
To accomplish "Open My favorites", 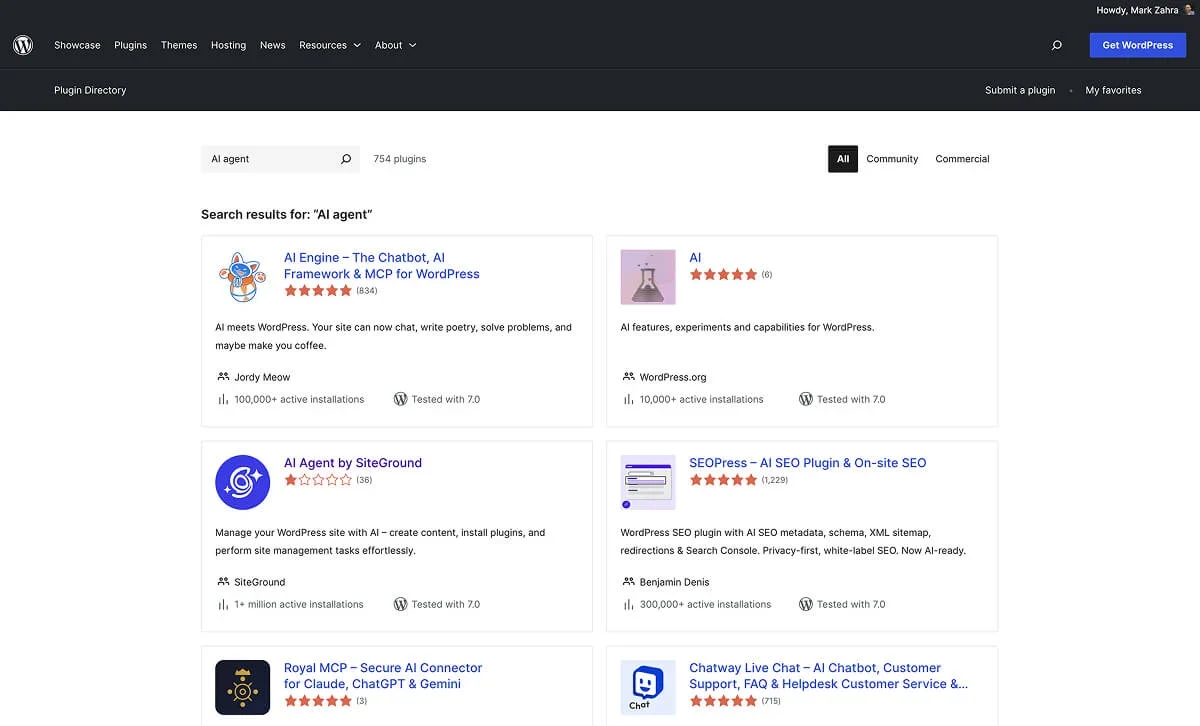I will 1113,90.
